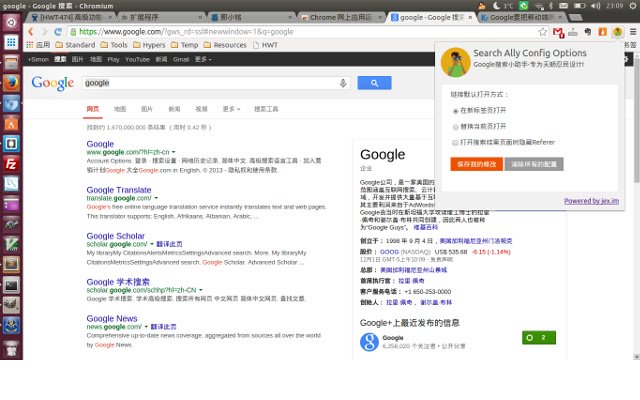Click orange save changes button
Screen dimensions: 640x400
pos(476,164)
